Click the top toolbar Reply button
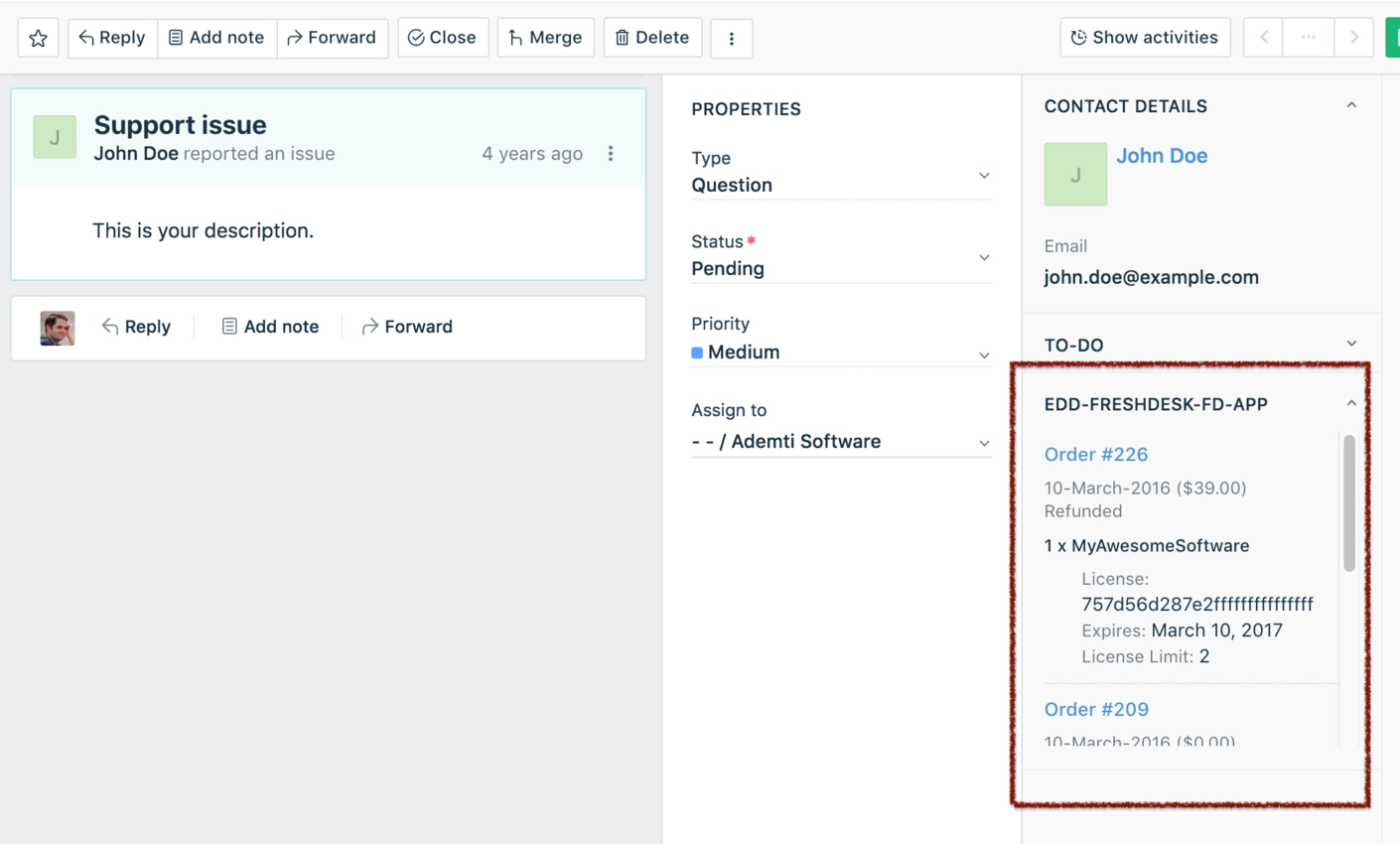1400x844 pixels. (112, 38)
